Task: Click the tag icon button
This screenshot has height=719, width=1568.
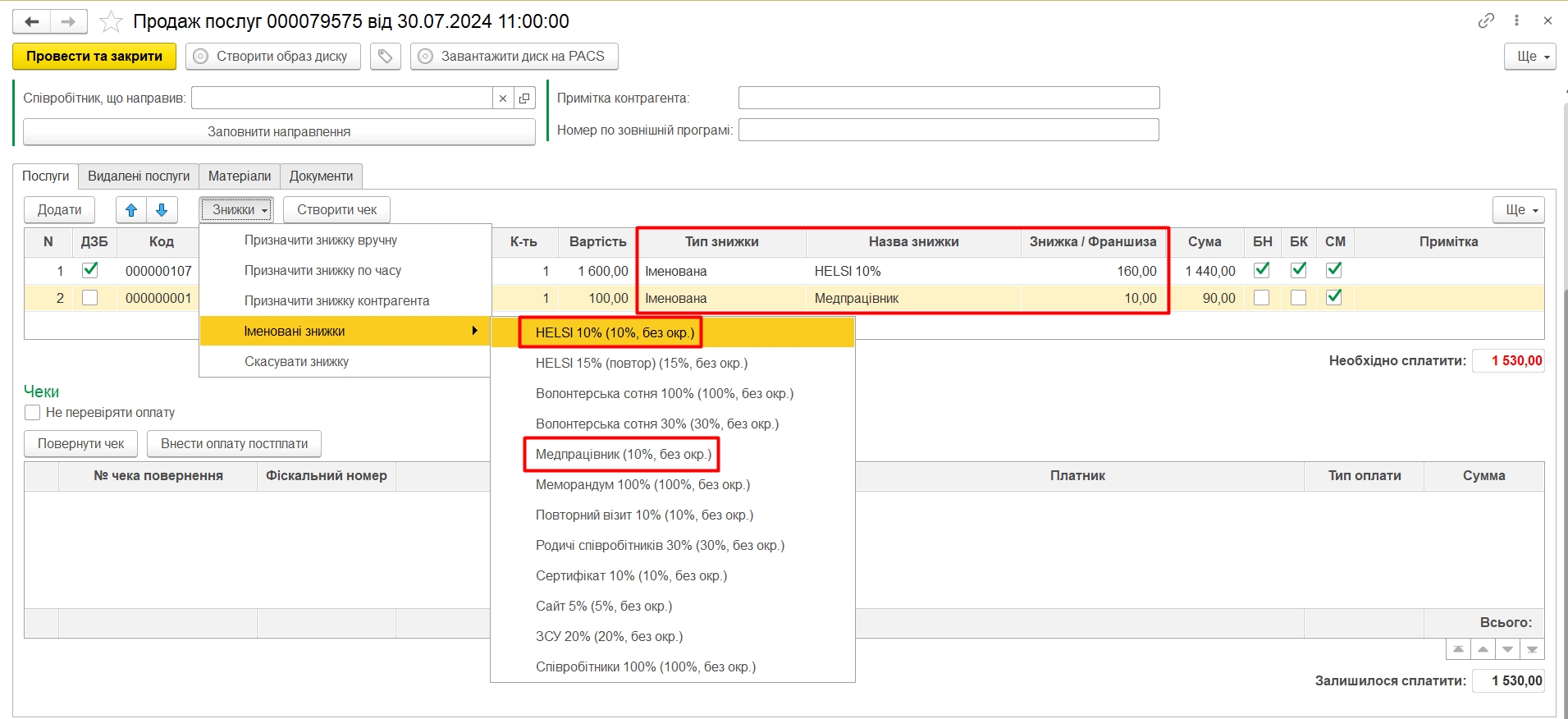Action: (385, 57)
